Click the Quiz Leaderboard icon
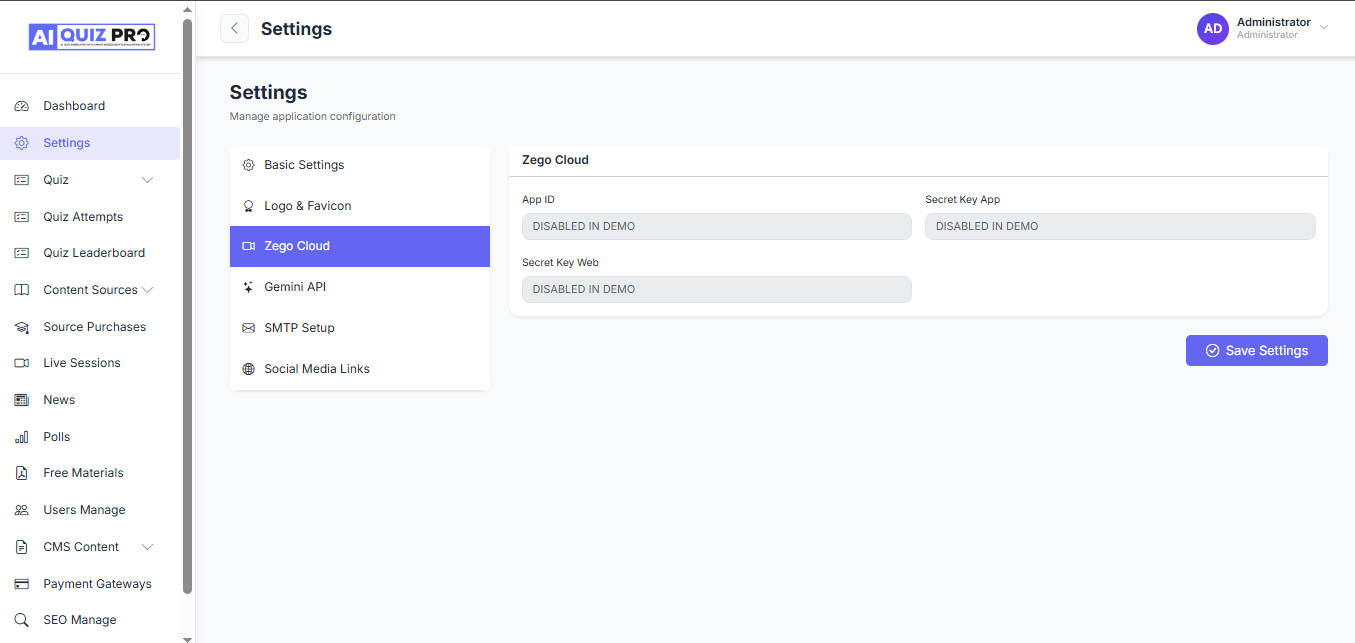Viewport: 1355px width, 643px height. point(22,253)
